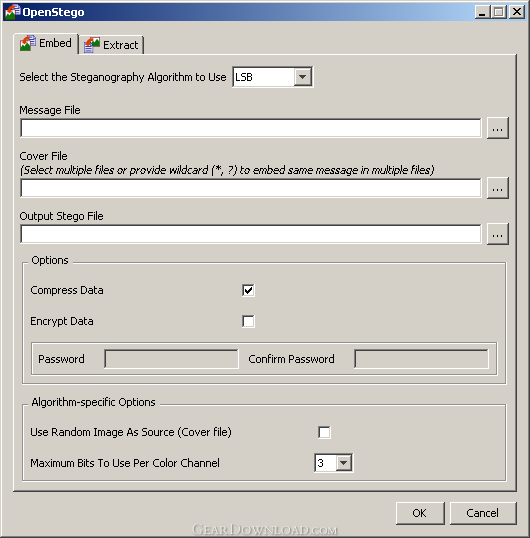Close the OpenStego window
This screenshot has width=530, height=538.
click(x=517, y=12)
